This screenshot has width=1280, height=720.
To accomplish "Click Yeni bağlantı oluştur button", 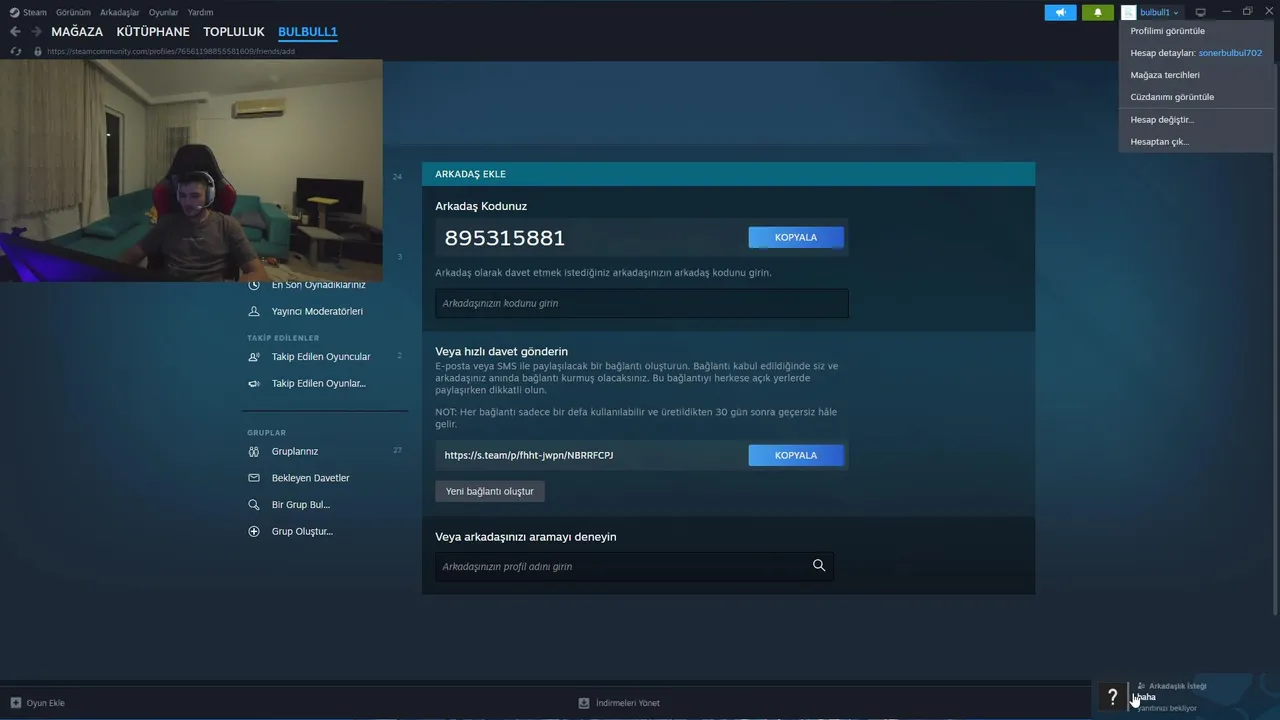I will click(x=490, y=491).
